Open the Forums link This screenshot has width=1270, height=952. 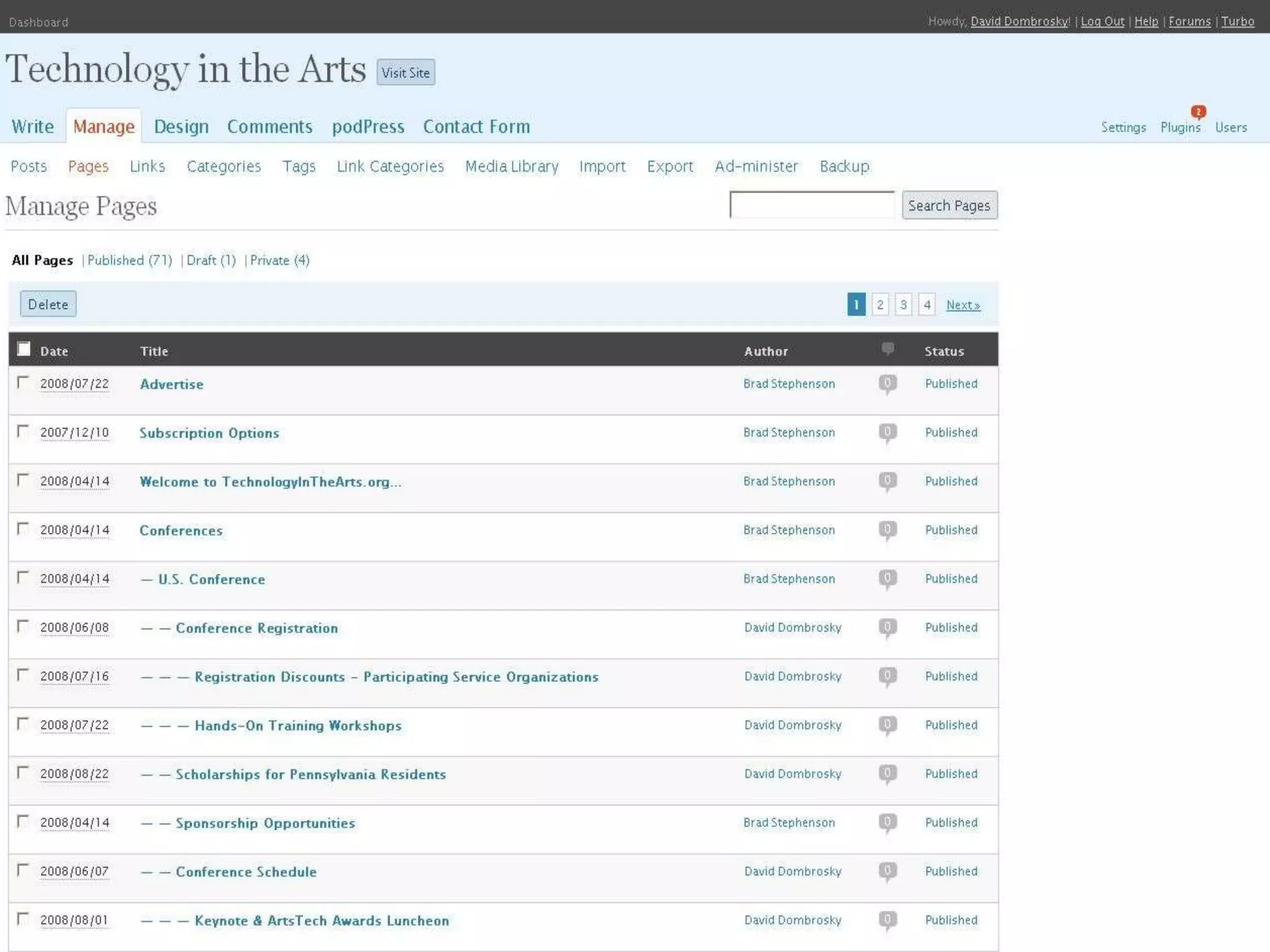pyautogui.click(x=1189, y=22)
